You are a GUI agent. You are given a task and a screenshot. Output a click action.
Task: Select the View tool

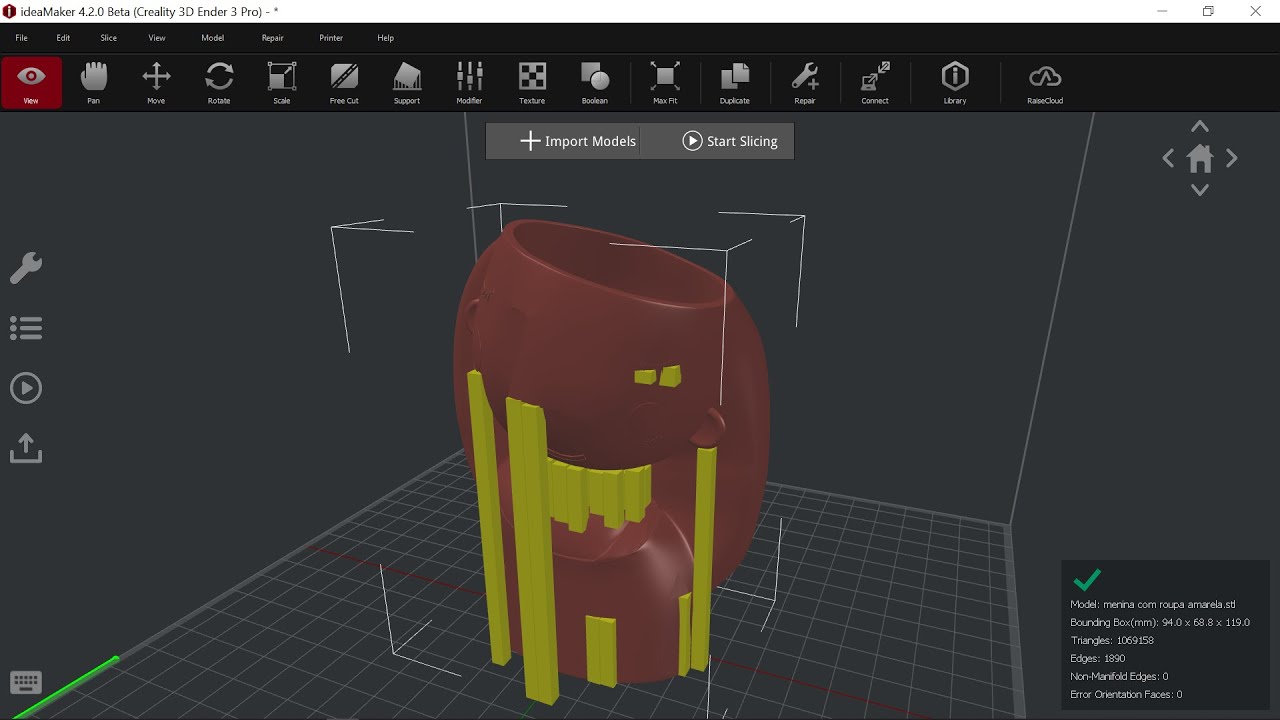(31, 82)
